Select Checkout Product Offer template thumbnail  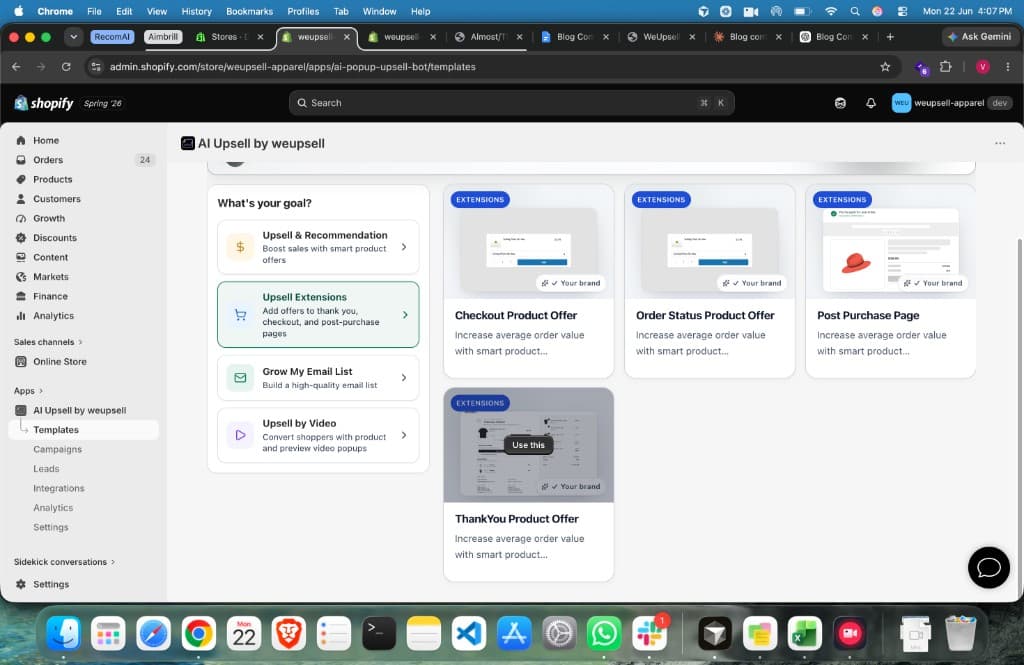coord(528,242)
